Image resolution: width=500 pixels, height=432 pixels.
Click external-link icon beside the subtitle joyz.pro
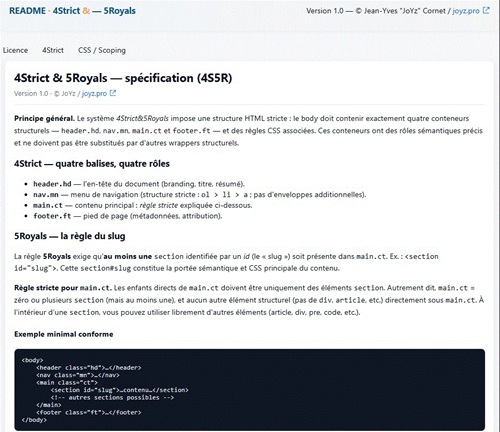click(113, 93)
